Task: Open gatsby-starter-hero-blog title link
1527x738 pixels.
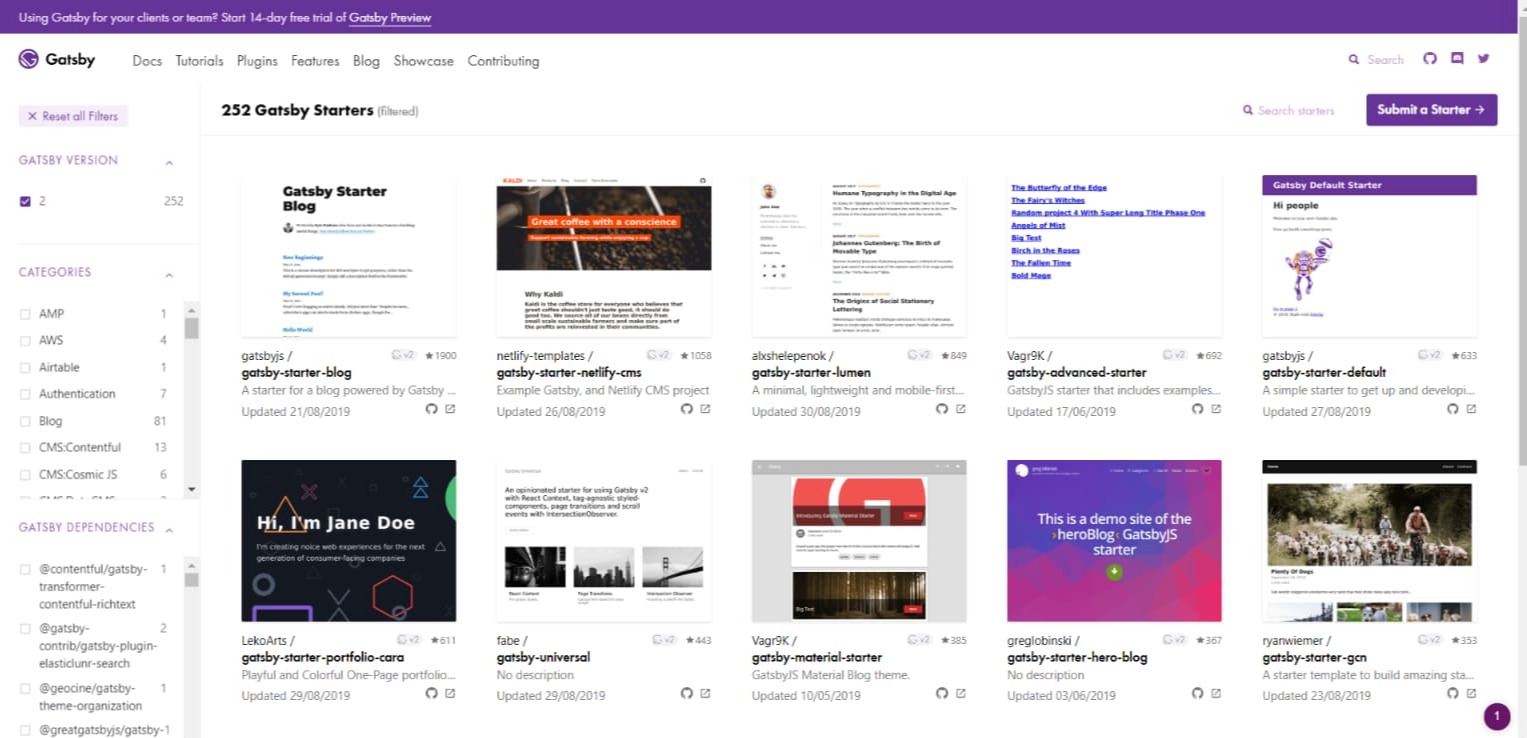Action: [x=1077, y=658]
